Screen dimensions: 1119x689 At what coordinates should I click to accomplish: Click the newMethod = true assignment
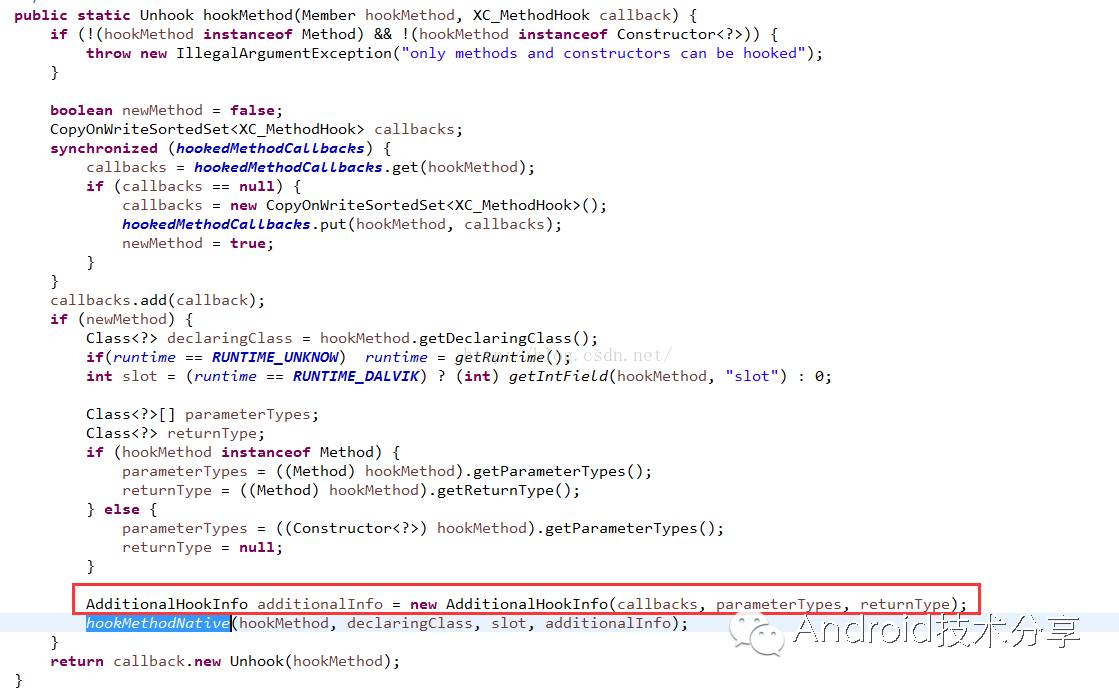pos(198,243)
